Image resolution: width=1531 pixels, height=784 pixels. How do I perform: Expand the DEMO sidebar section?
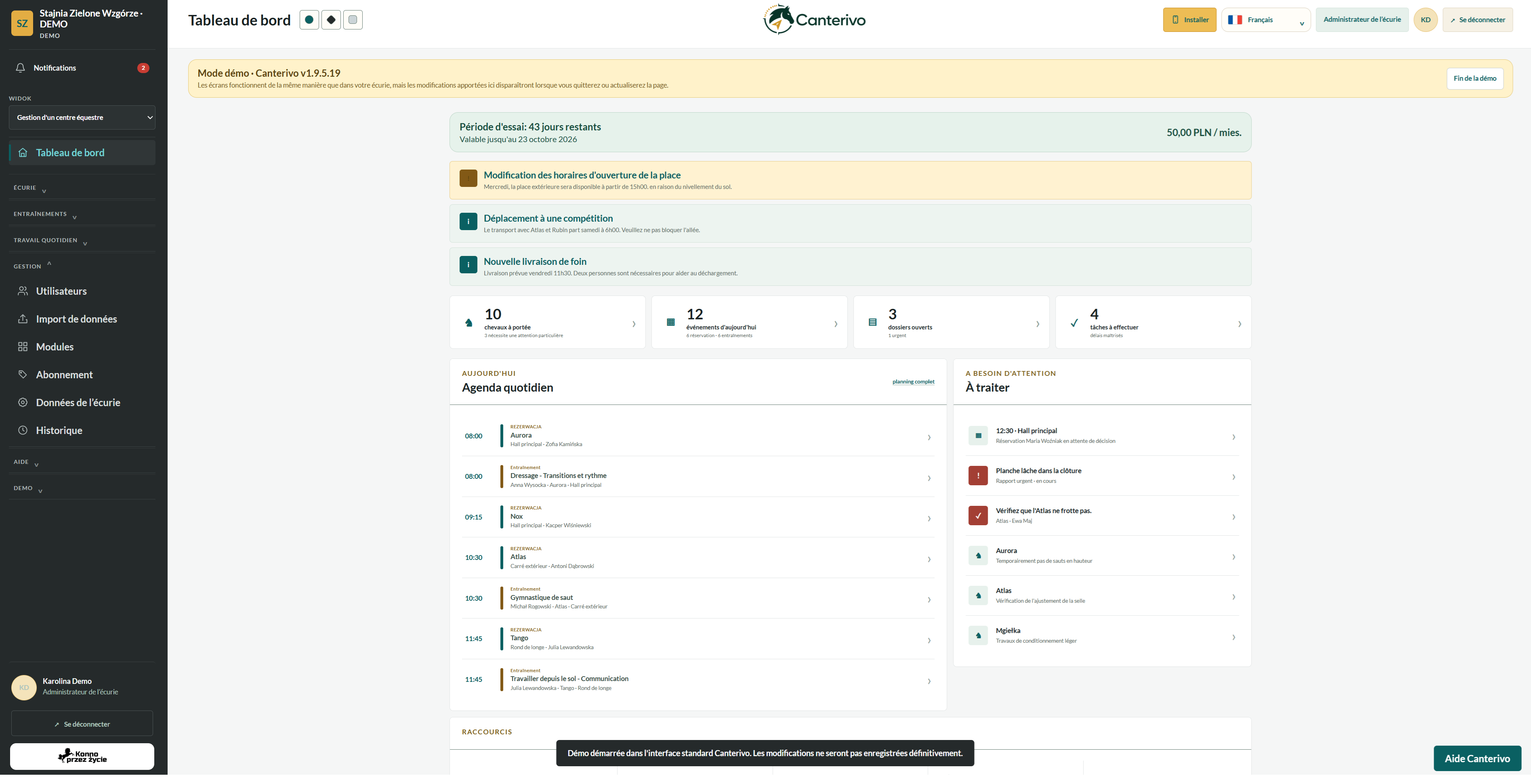82,488
